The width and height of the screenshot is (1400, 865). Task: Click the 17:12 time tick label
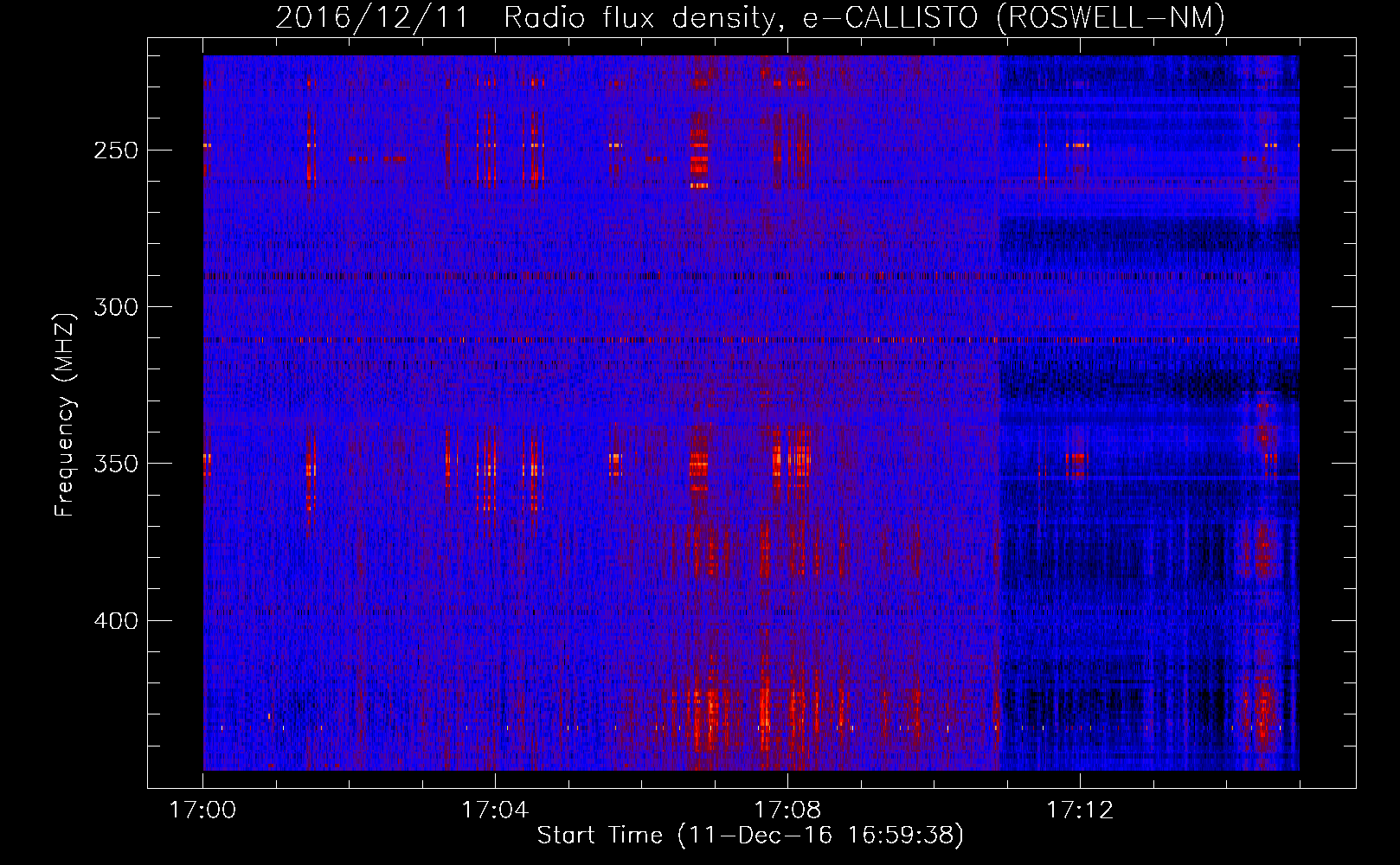click(x=1080, y=811)
